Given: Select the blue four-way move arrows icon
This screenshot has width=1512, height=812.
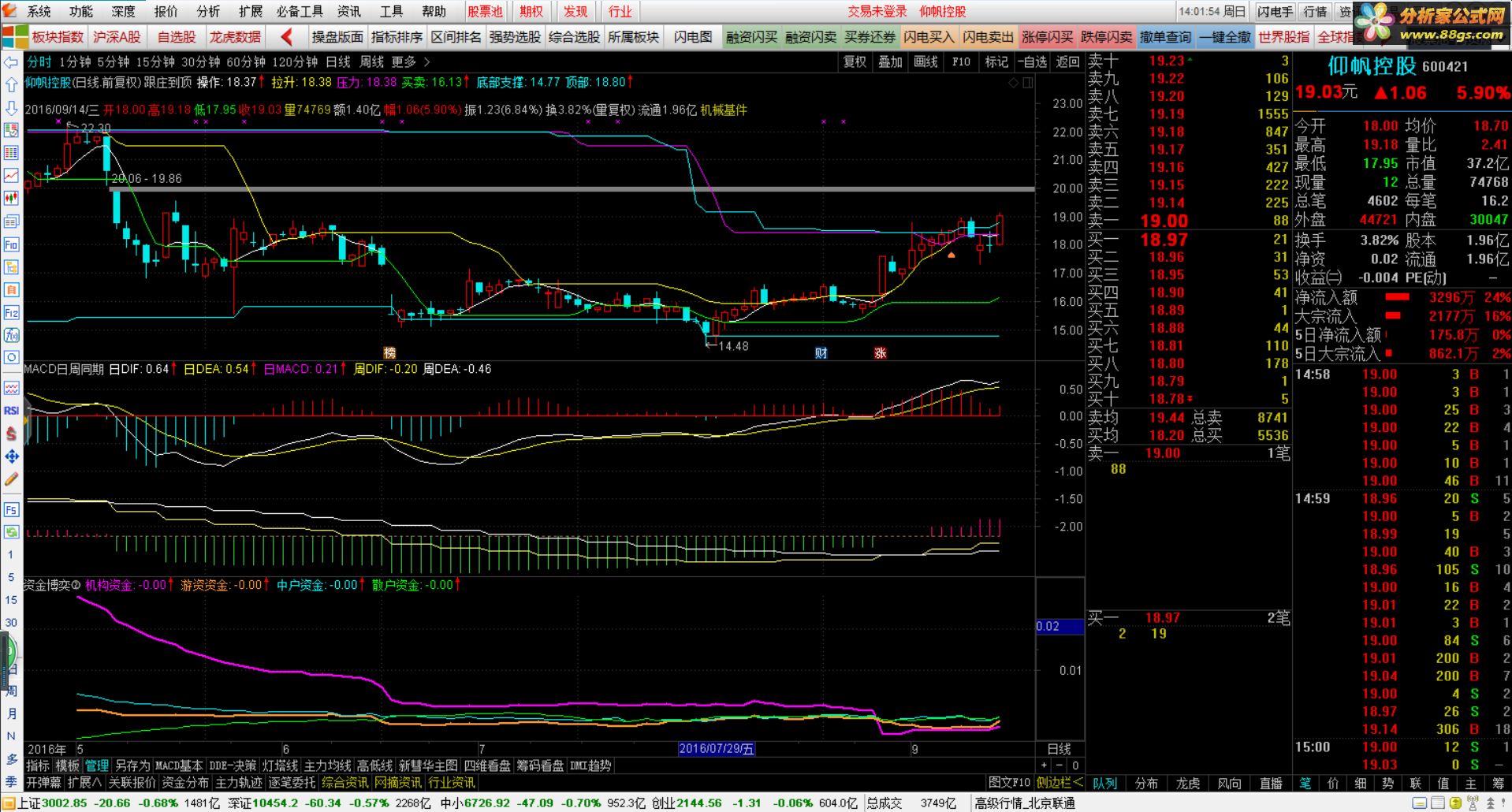Looking at the screenshot, I should tap(11, 456).
